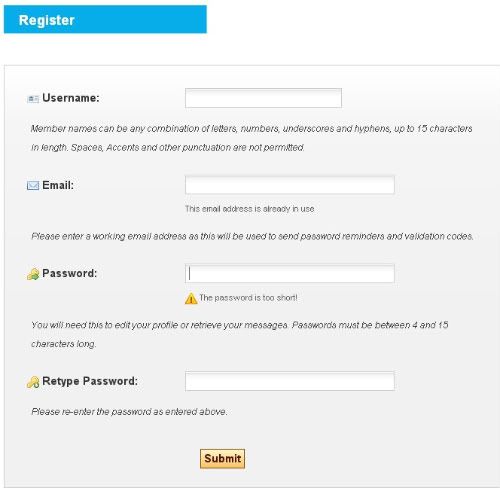Click the Password label text
This screenshot has width=500, height=488.
70,273
